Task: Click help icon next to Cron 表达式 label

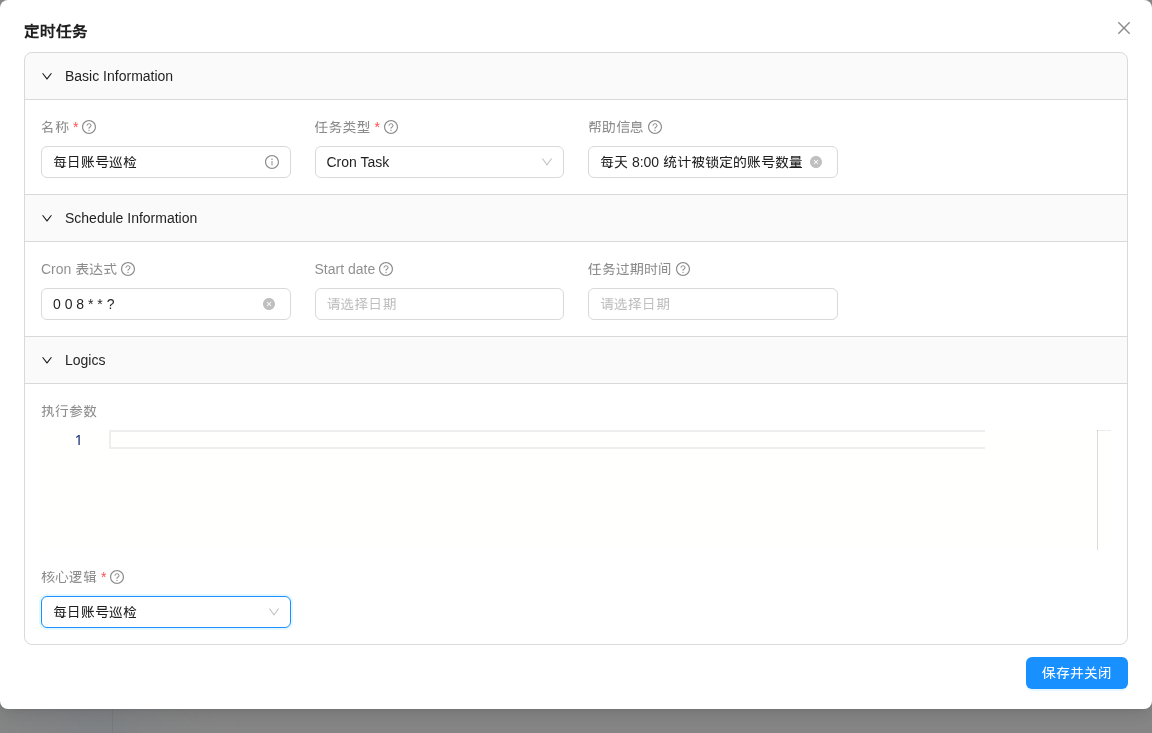Action: (x=128, y=269)
